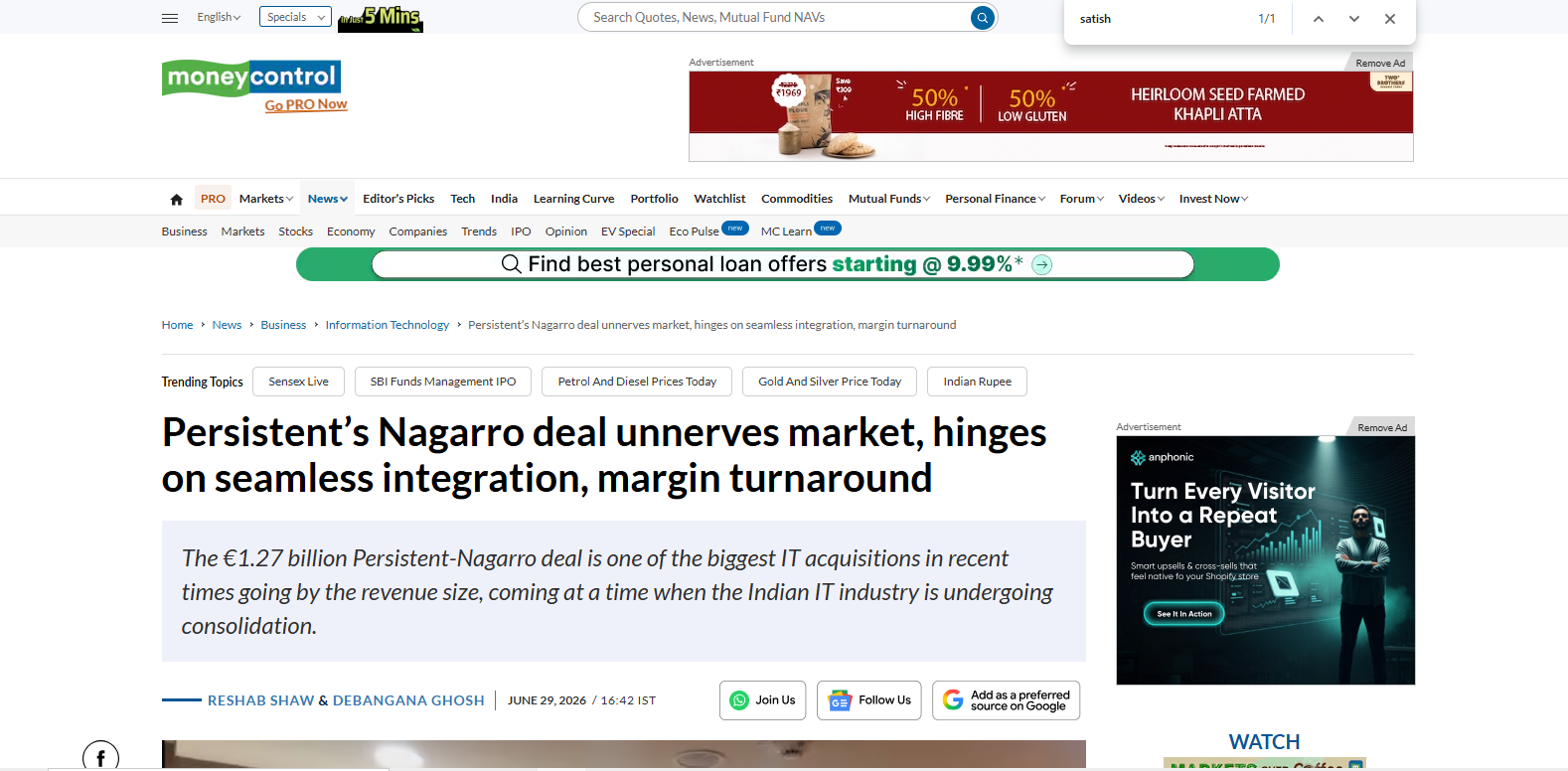Click the Join Us WhatsApp button
The image size is (1568, 771).
(x=763, y=700)
